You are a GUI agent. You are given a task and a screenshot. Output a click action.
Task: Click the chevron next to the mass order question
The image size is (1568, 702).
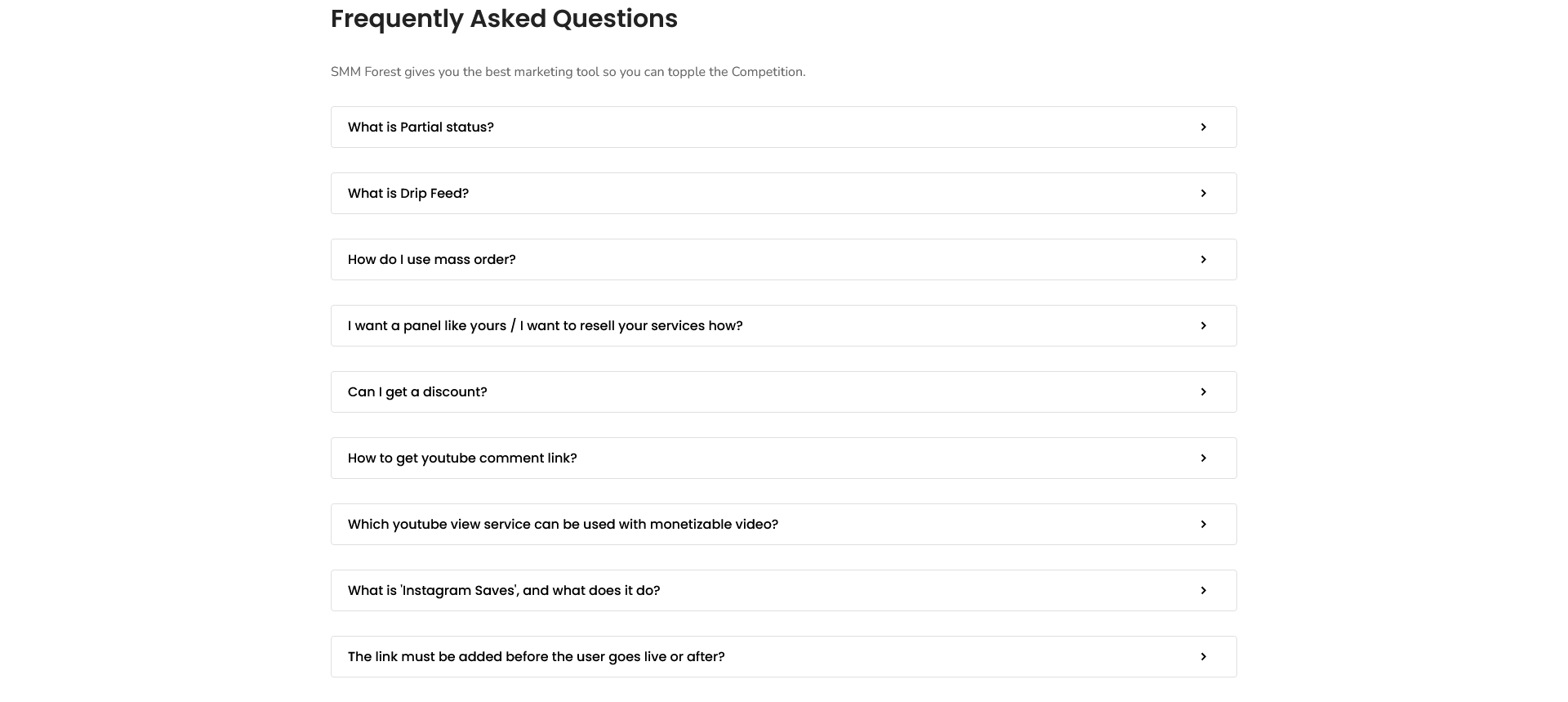coord(1203,259)
